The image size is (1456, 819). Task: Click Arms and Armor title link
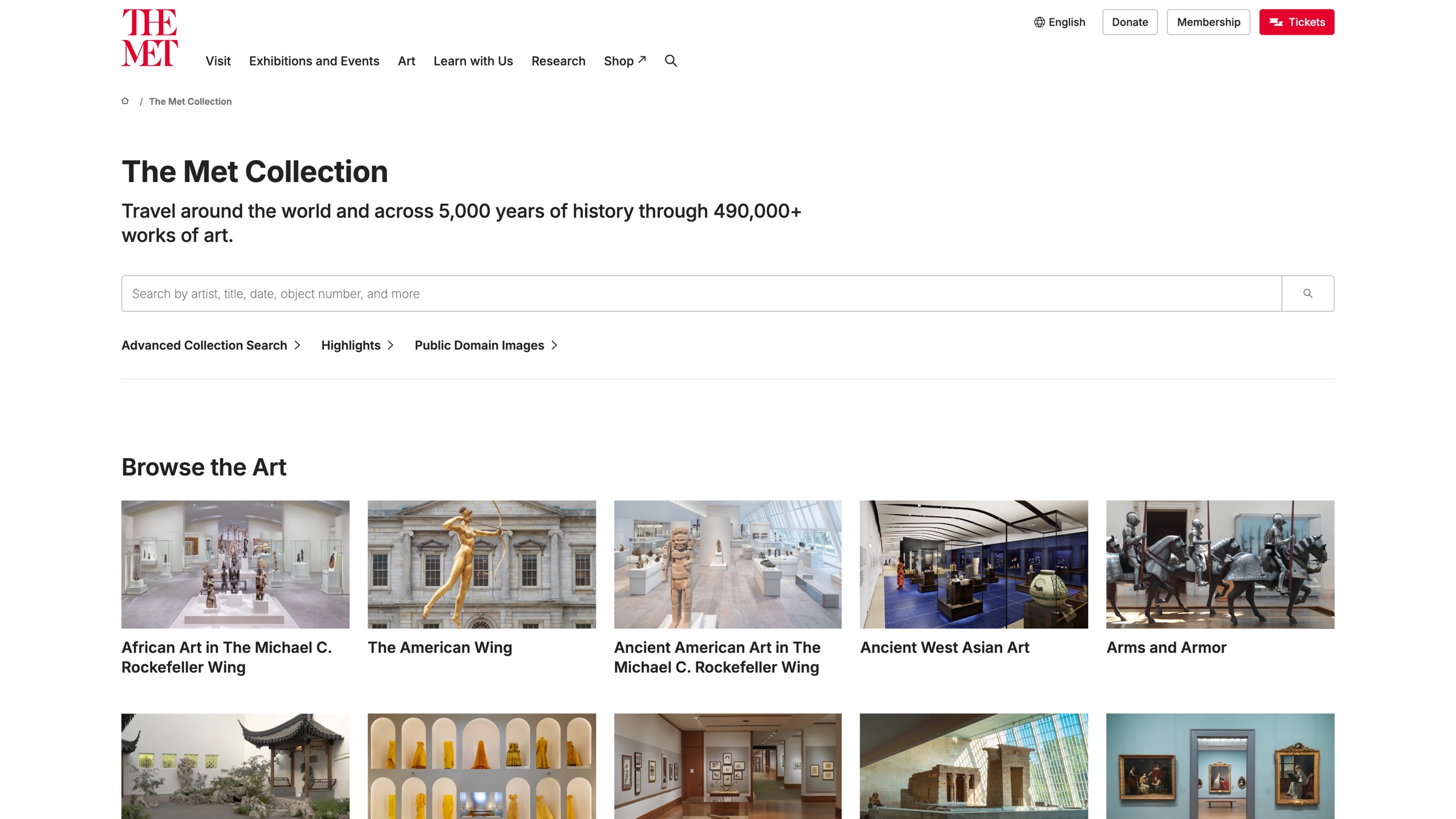click(1166, 647)
